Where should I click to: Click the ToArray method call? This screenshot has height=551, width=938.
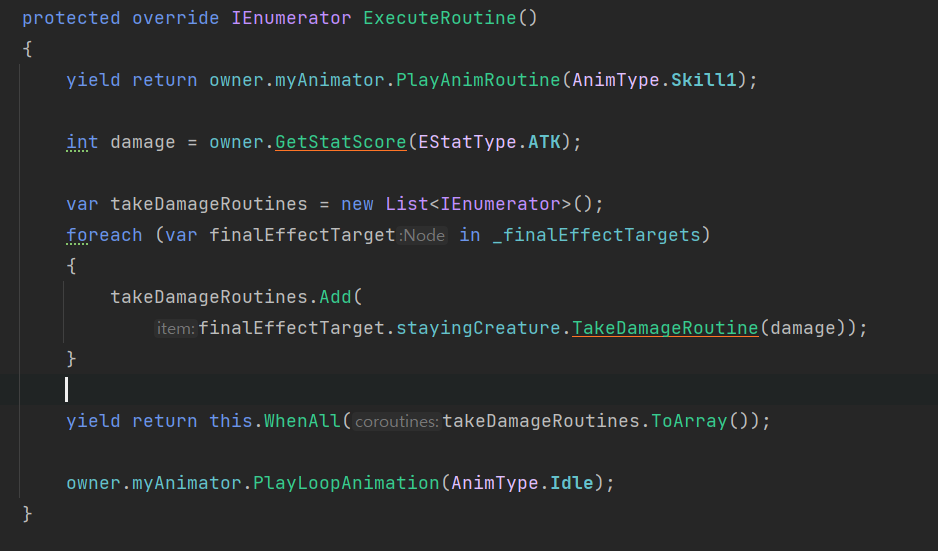689,421
